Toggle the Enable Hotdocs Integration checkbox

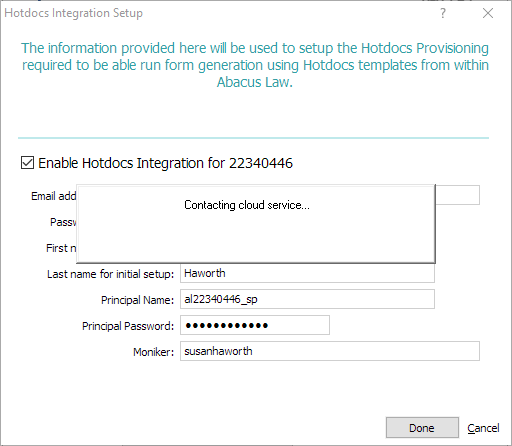coord(27,163)
